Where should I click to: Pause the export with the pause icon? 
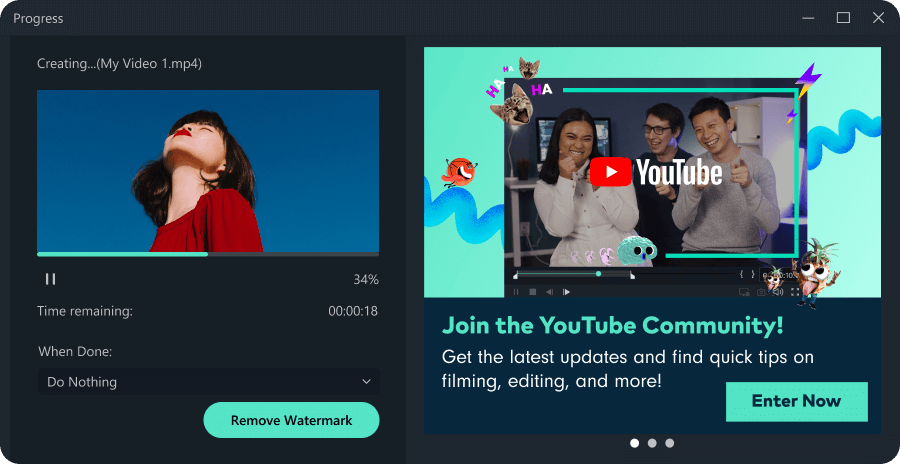[x=51, y=279]
